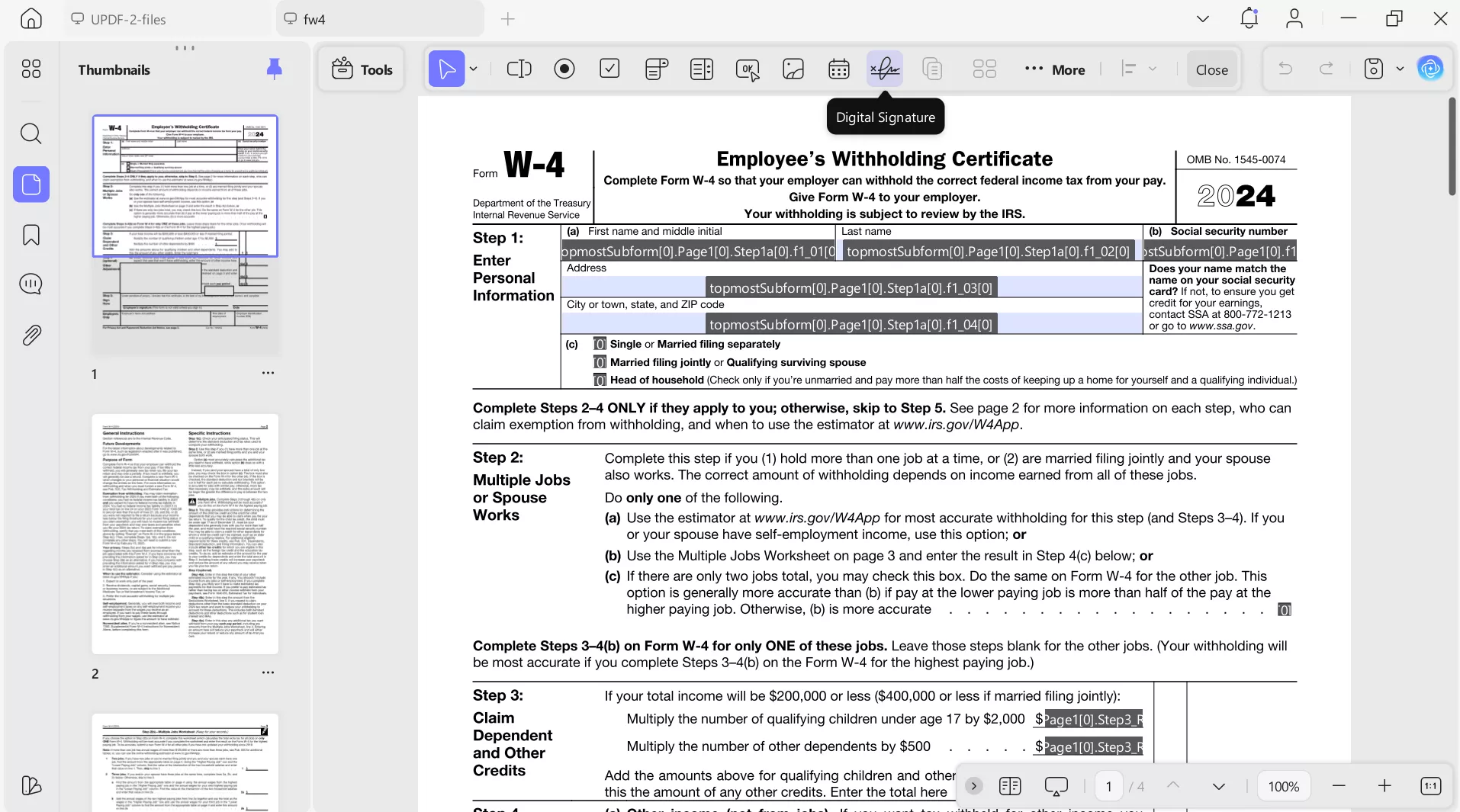Click the Tools button

click(x=362, y=69)
